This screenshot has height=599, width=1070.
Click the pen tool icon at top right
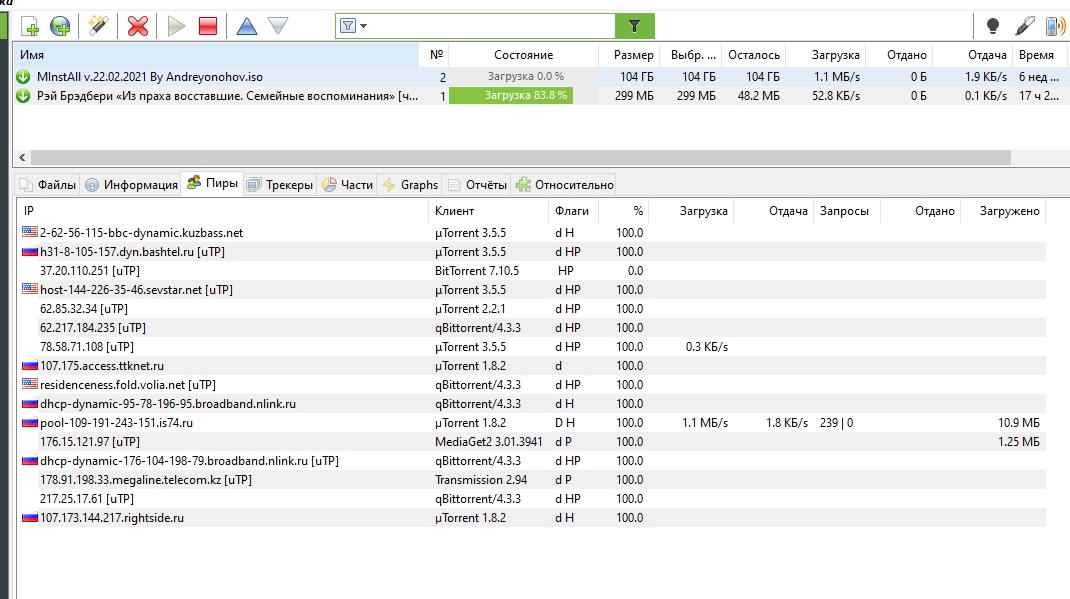point(1024,26)
